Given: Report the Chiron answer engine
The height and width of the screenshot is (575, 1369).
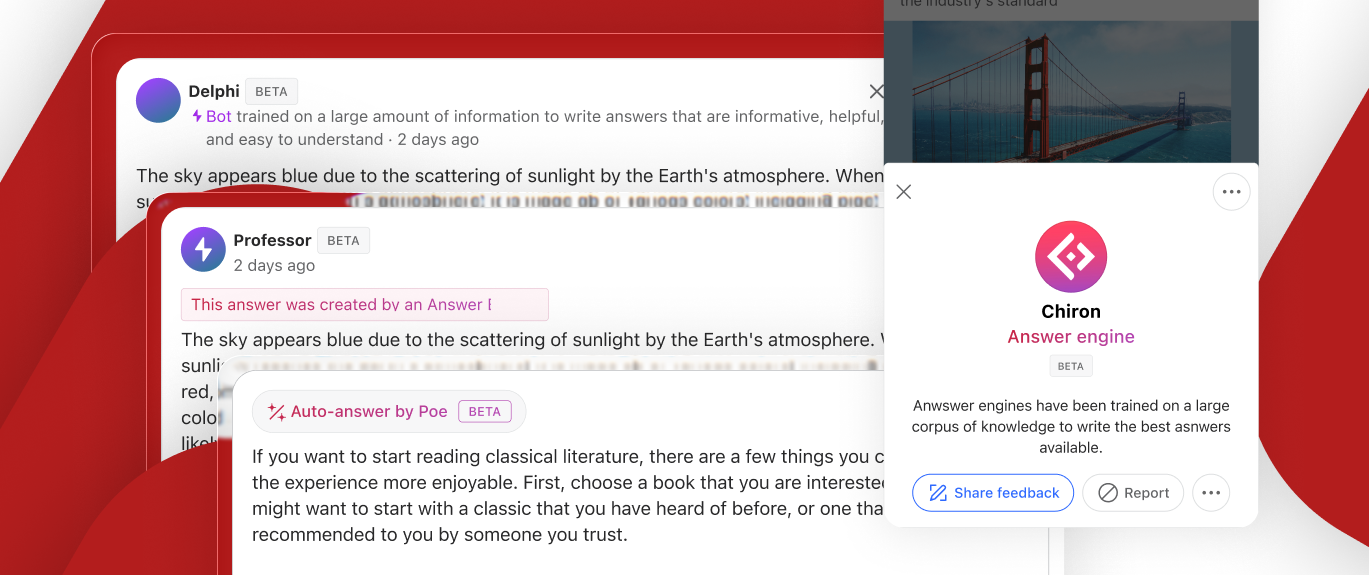Looking at the screenshot, I should pyautogui.click(x=1133, y=493).
